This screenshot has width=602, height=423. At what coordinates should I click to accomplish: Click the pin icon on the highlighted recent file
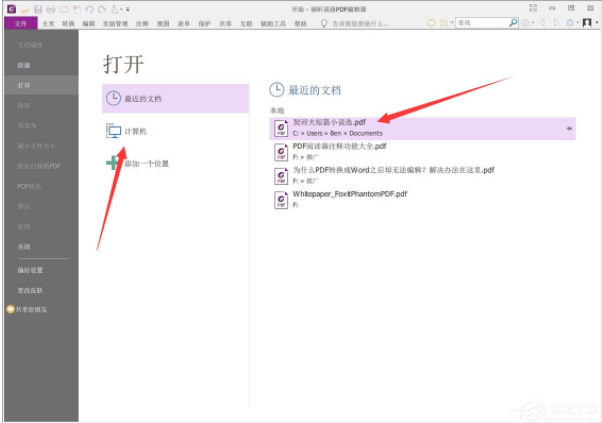569,129
